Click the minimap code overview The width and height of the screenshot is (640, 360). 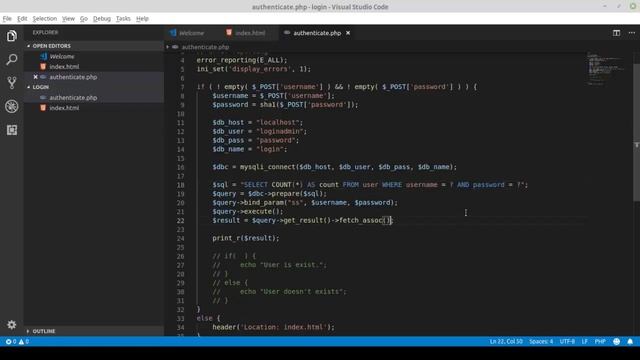click(x=607, y=69)
